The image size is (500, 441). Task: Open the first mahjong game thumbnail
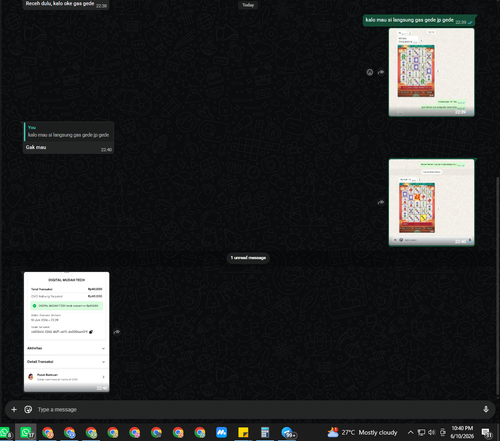coord(431,72)
